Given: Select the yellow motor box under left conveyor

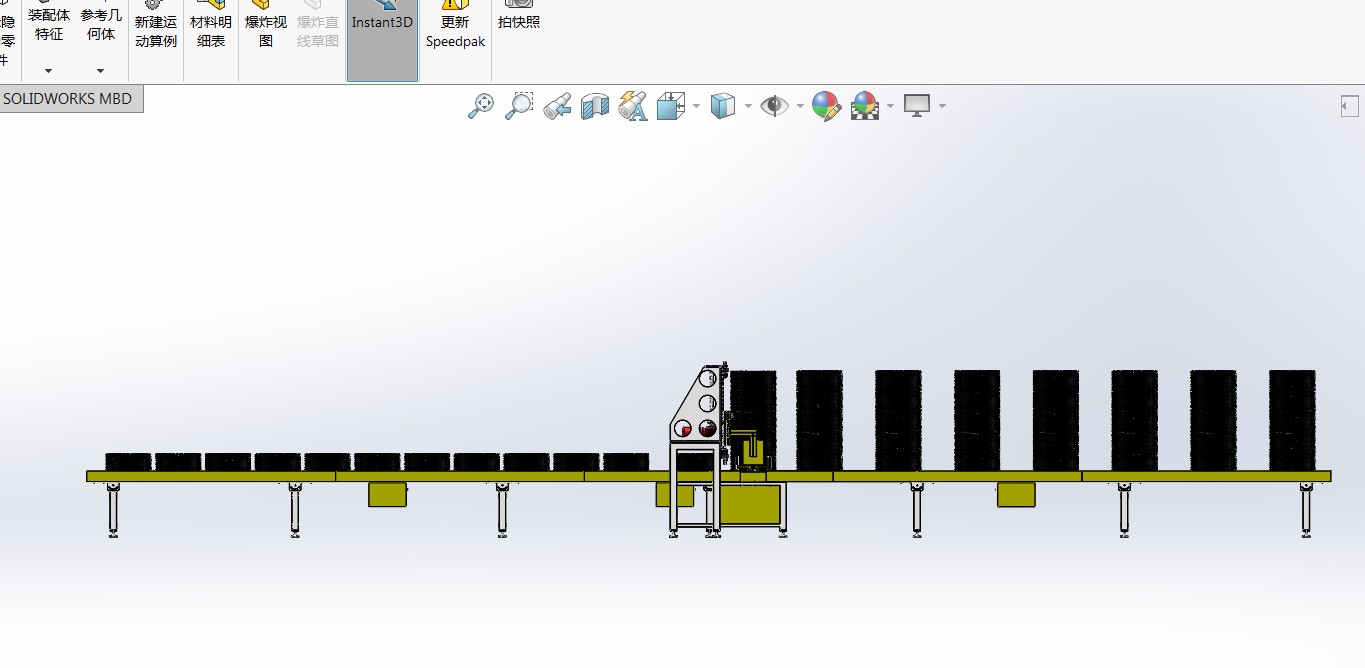Looking at the screenshot, I should tap(387, 494).
